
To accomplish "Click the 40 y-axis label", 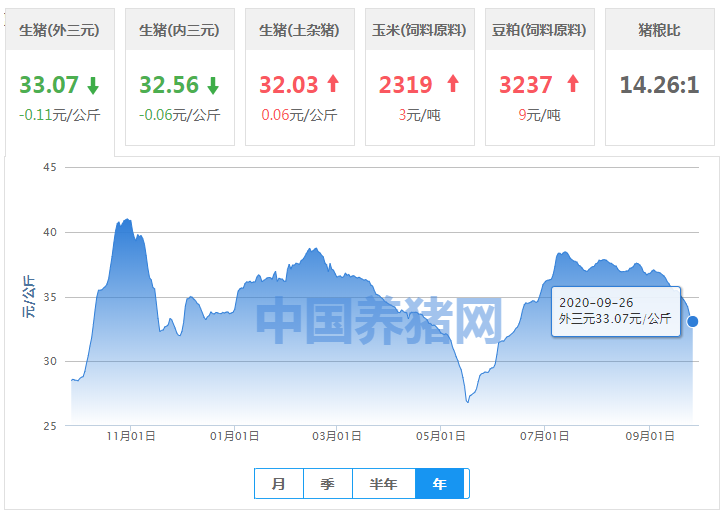I will pos(50,232).
